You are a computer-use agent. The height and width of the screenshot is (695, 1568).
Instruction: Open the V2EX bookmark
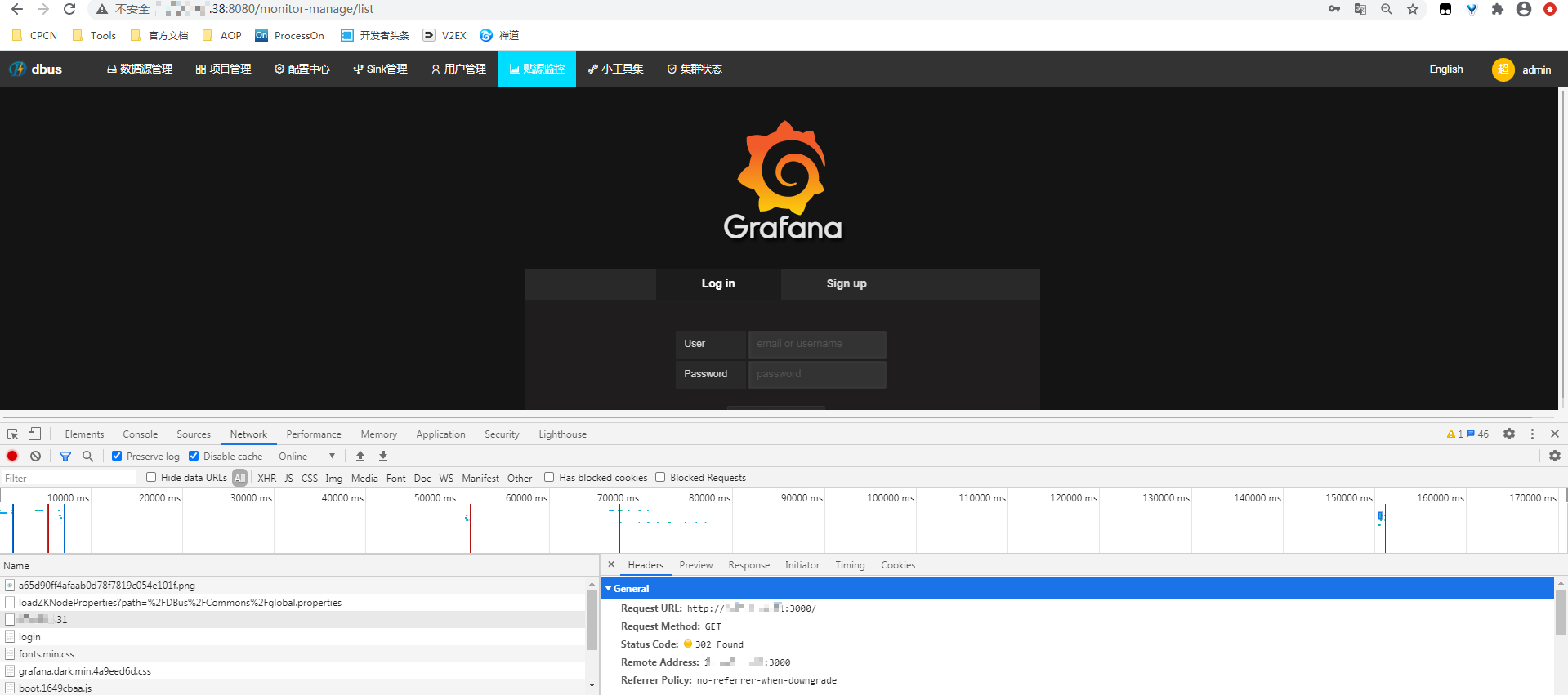pyautogui.click(x=445, y=35)
